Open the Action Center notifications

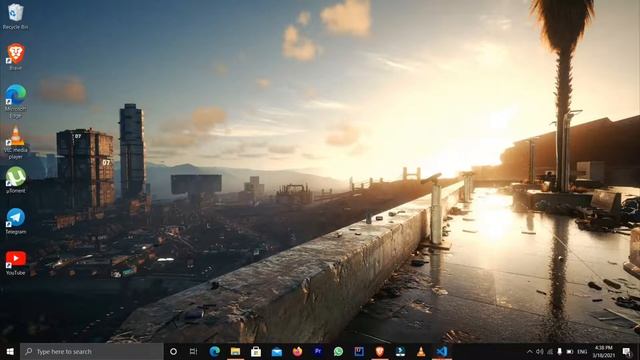click(x=627, y=352)
